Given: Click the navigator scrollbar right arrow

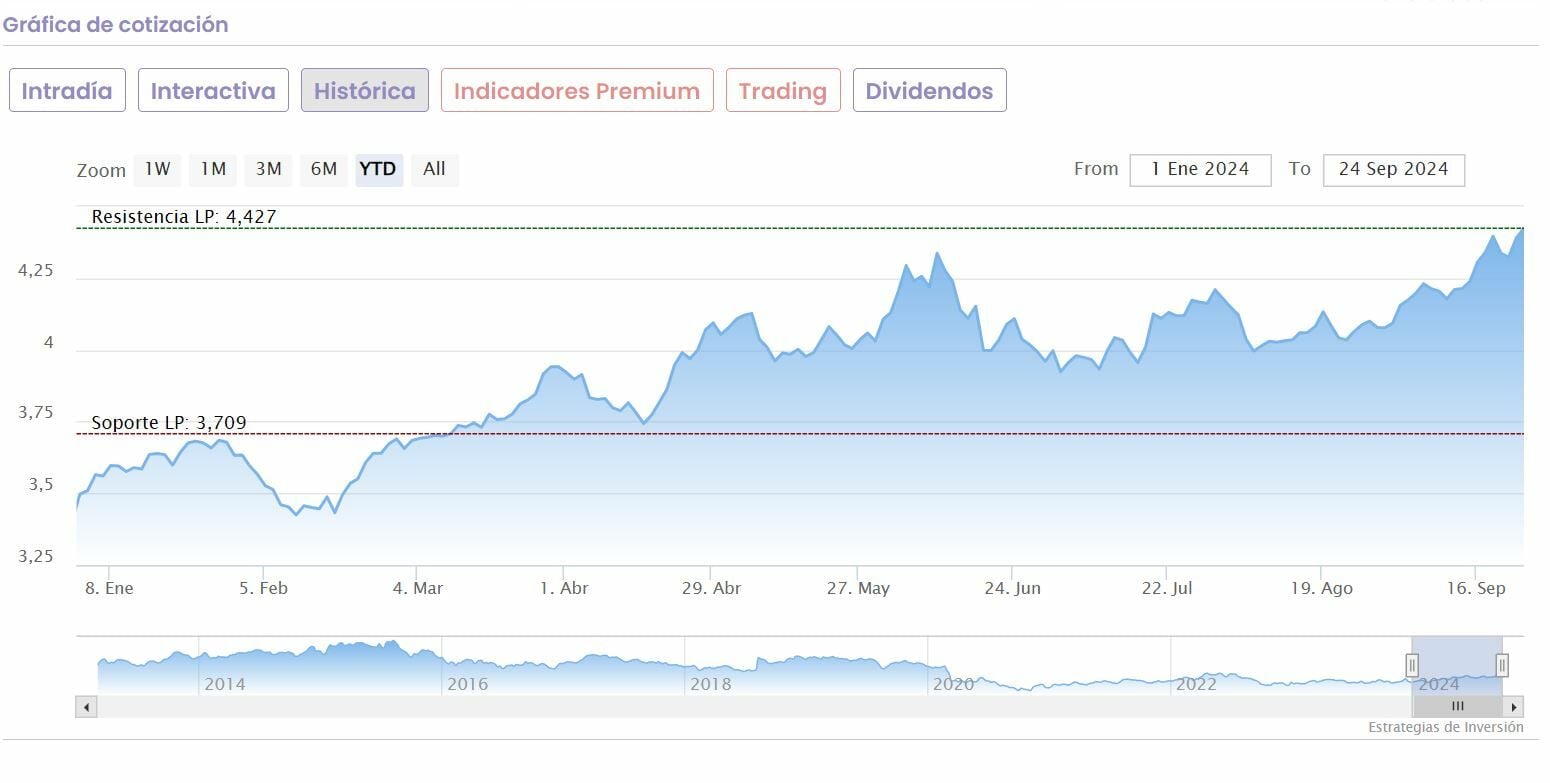Looking at the screenshot, I should coord(1514,707).
